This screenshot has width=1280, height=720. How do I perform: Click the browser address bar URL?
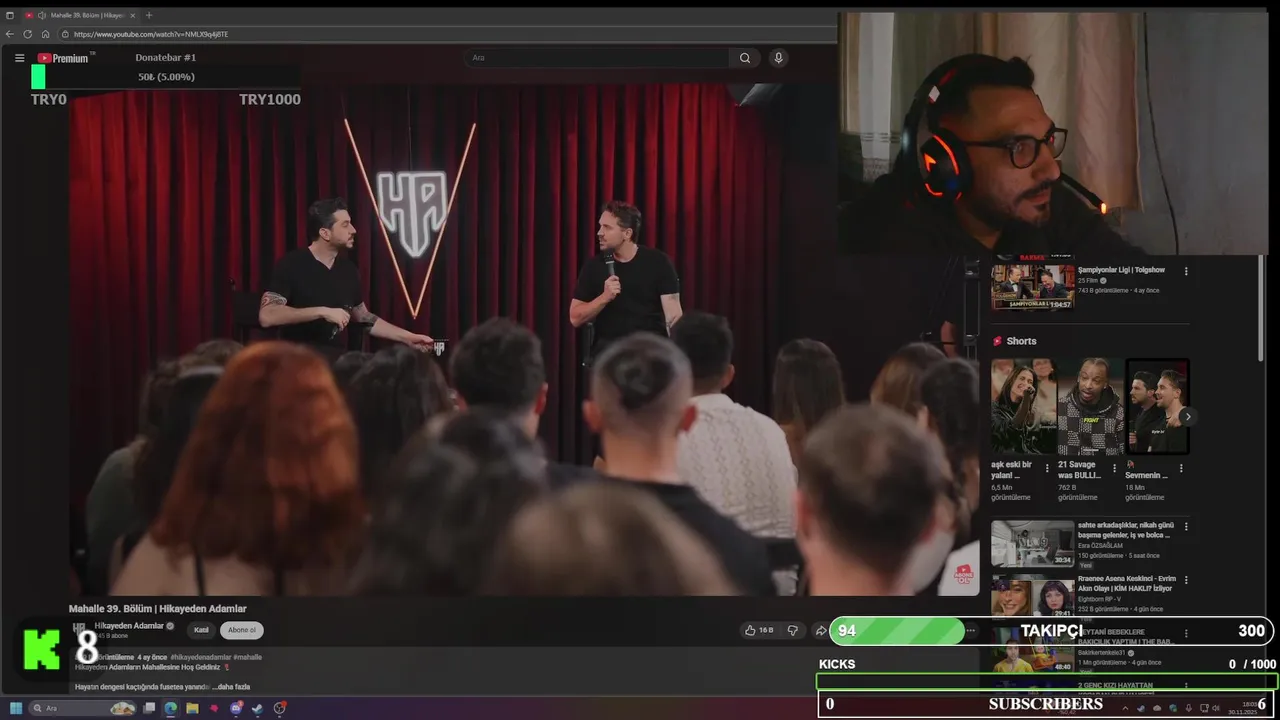pos(151,34)
